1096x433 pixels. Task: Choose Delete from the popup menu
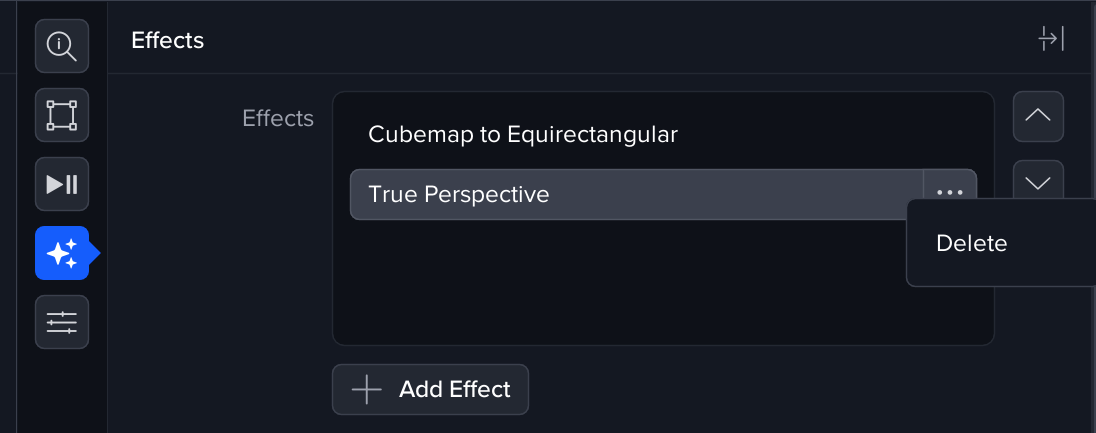pos(971,243)
